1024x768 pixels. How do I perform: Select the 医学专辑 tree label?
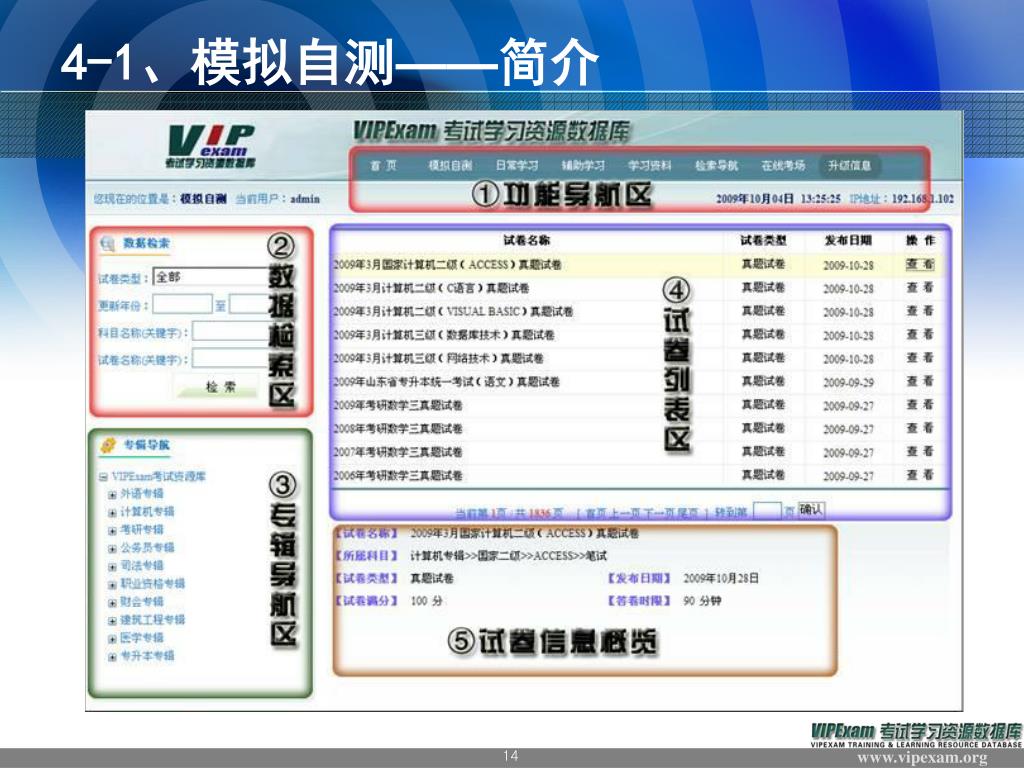142,637
